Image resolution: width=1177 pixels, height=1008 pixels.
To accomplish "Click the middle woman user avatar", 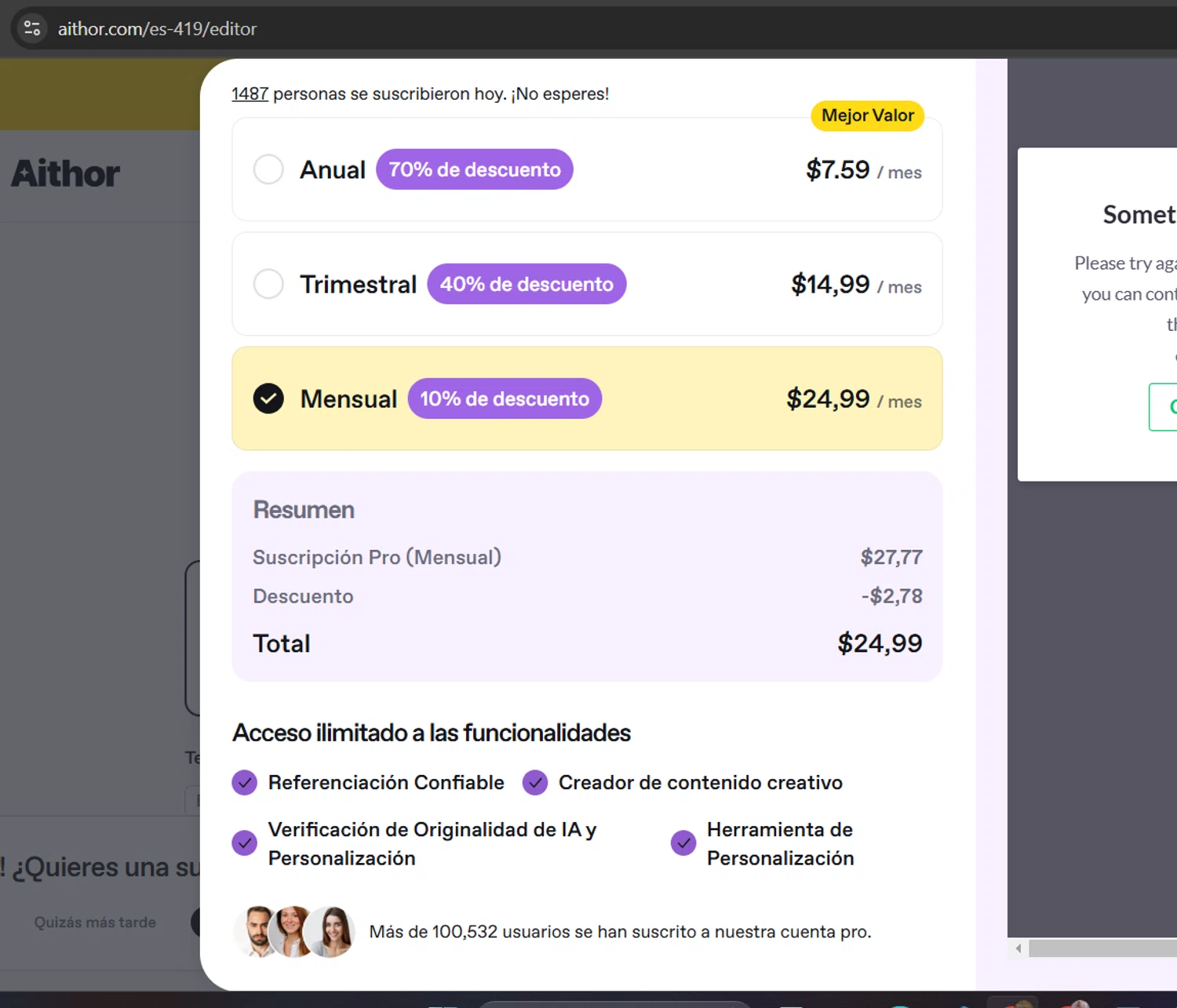I will [292, 932].
